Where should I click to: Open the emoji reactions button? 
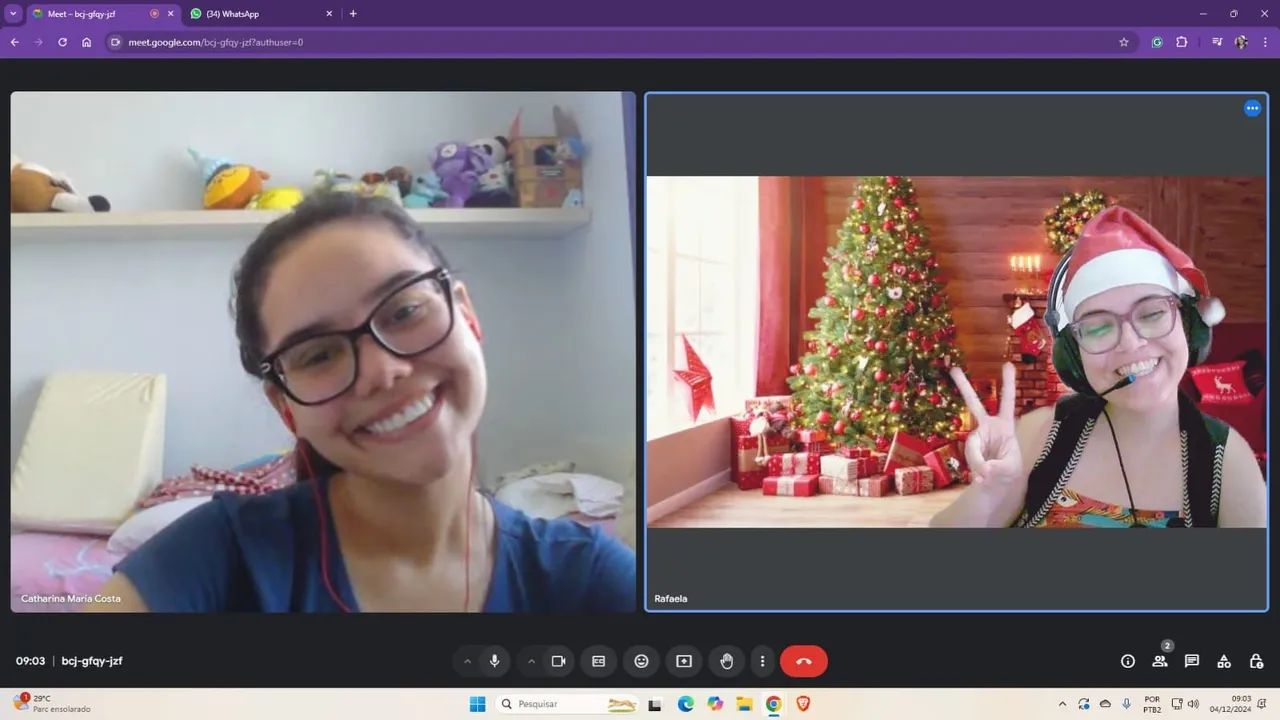click(641, 661)
